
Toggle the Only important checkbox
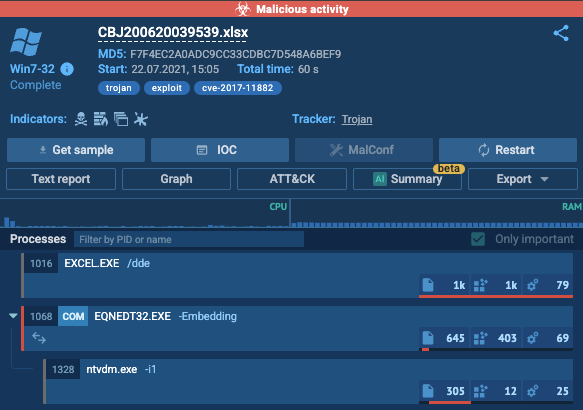(x=478, y=239)
